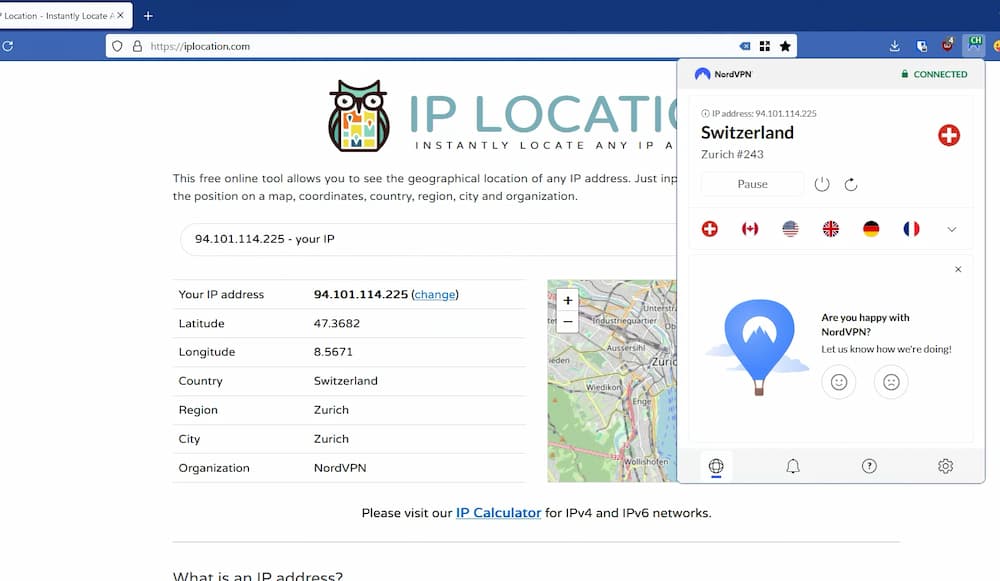
Task: Select United Kingdom flag in quick connect row
Action: click(831, 229)
